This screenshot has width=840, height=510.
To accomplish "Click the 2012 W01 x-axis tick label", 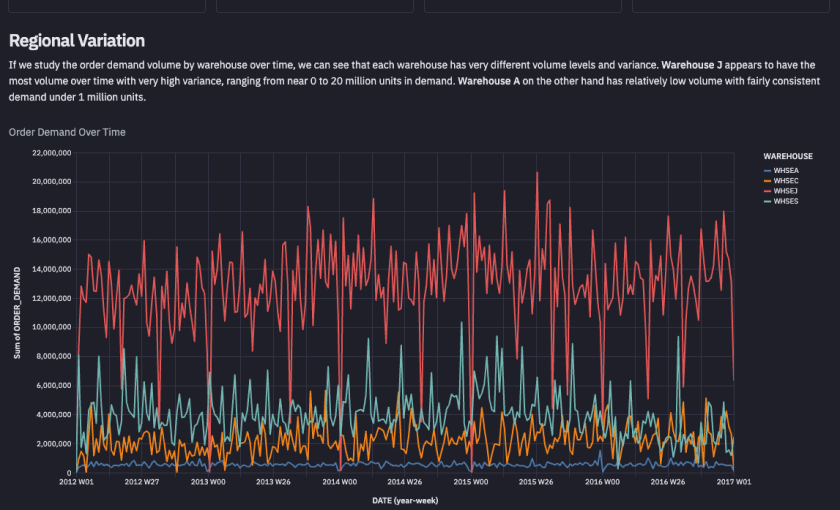I will coord(76,482).
